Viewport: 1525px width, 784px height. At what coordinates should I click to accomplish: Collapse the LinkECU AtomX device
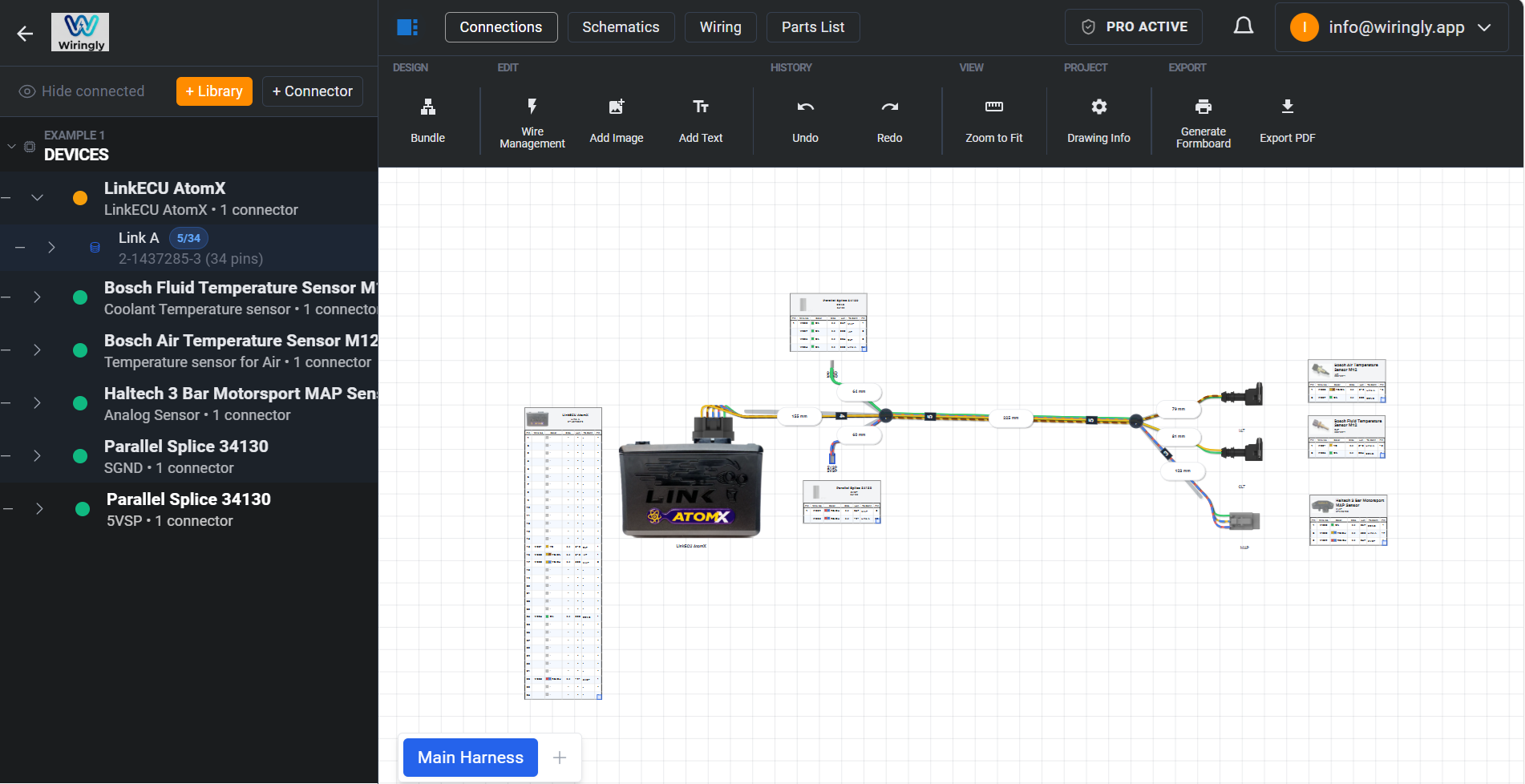(x=37, y=198)
